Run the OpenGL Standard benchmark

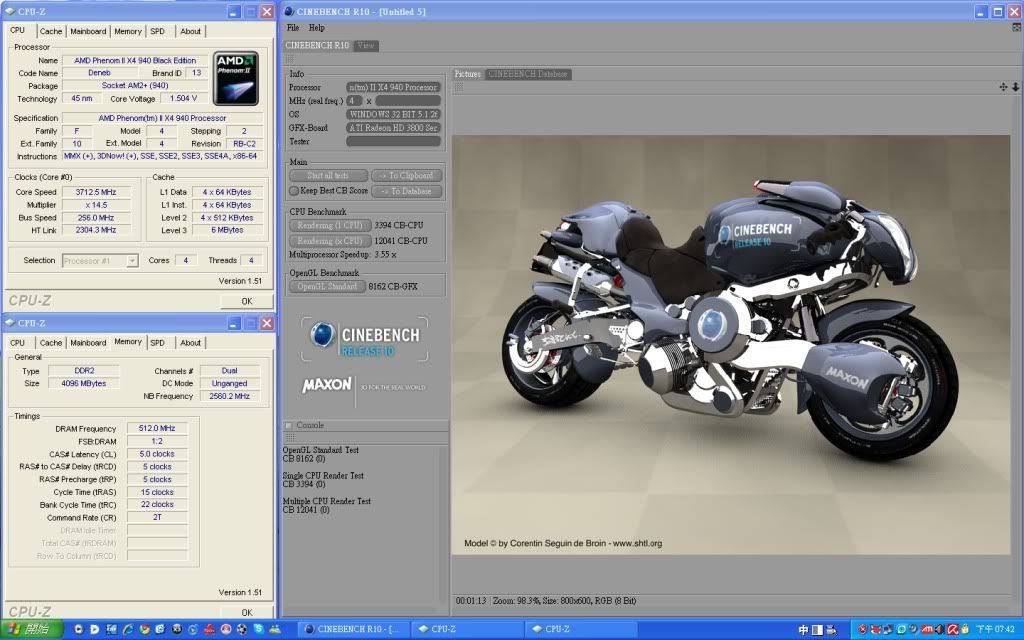pos(327,287)
